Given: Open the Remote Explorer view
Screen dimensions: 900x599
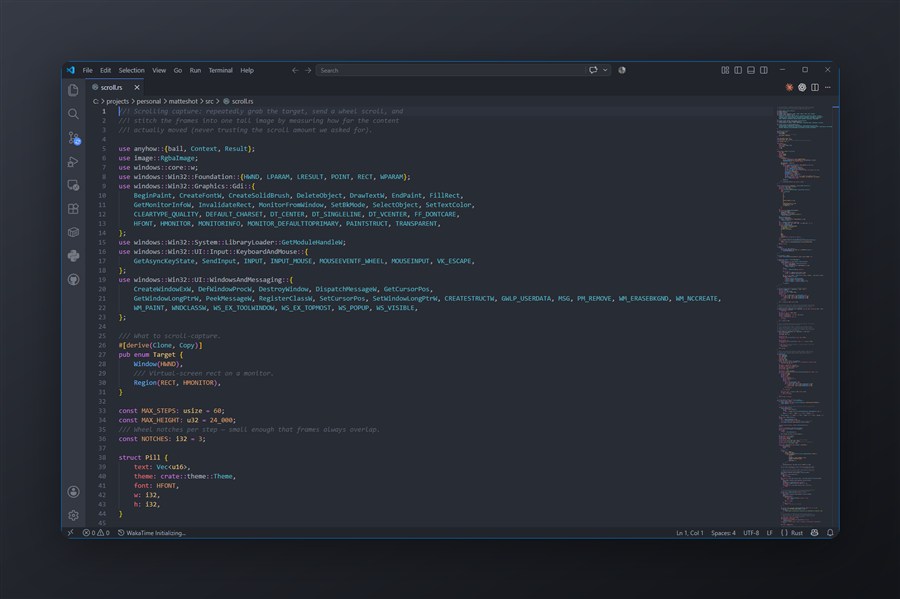Looking at the screenshot, I should 73,185.
